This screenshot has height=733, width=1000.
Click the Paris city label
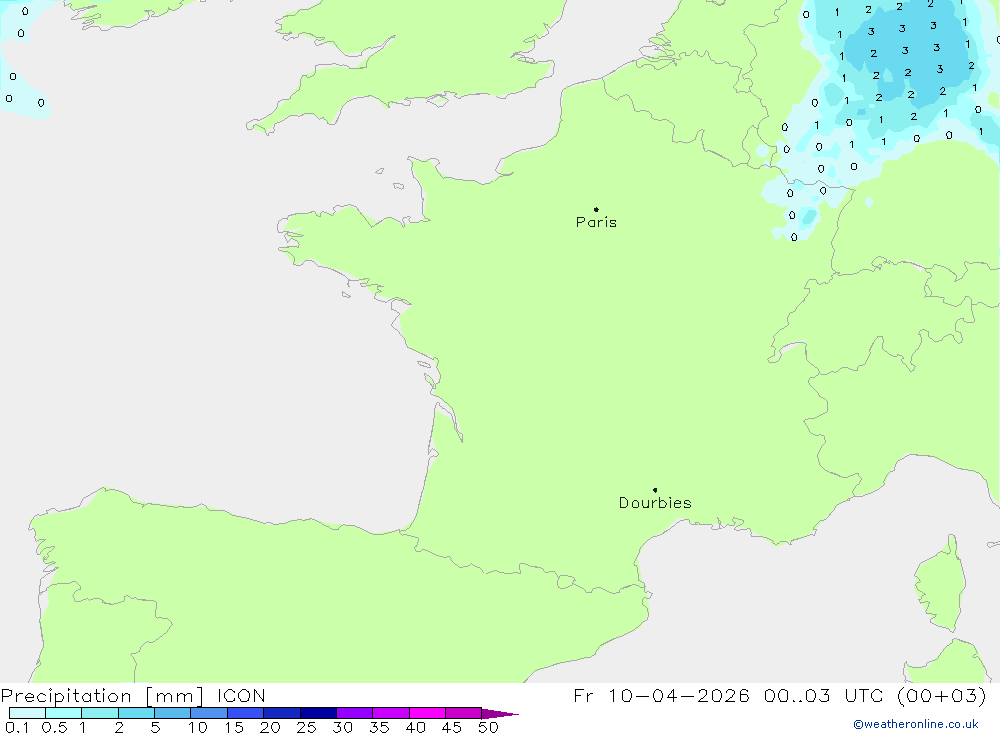(x=596, y=222)
